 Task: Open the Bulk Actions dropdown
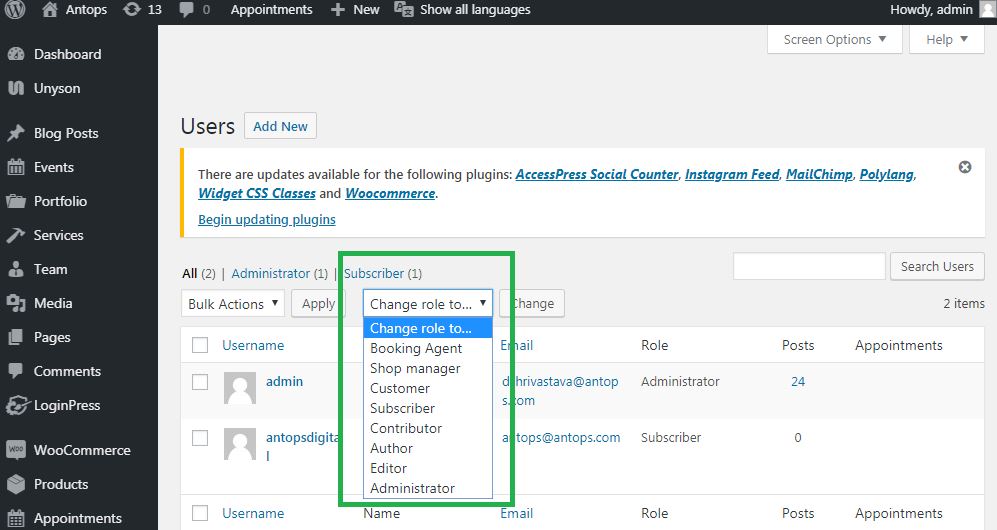(x=233, y=304)
